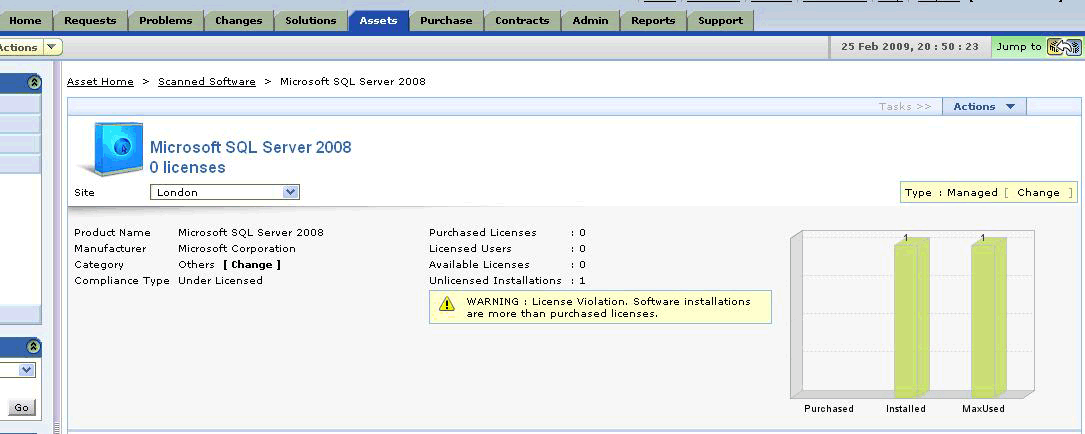Open the Actions dropdown in task bar
Screen dimensions: 1085x434
tap(984, 107)
